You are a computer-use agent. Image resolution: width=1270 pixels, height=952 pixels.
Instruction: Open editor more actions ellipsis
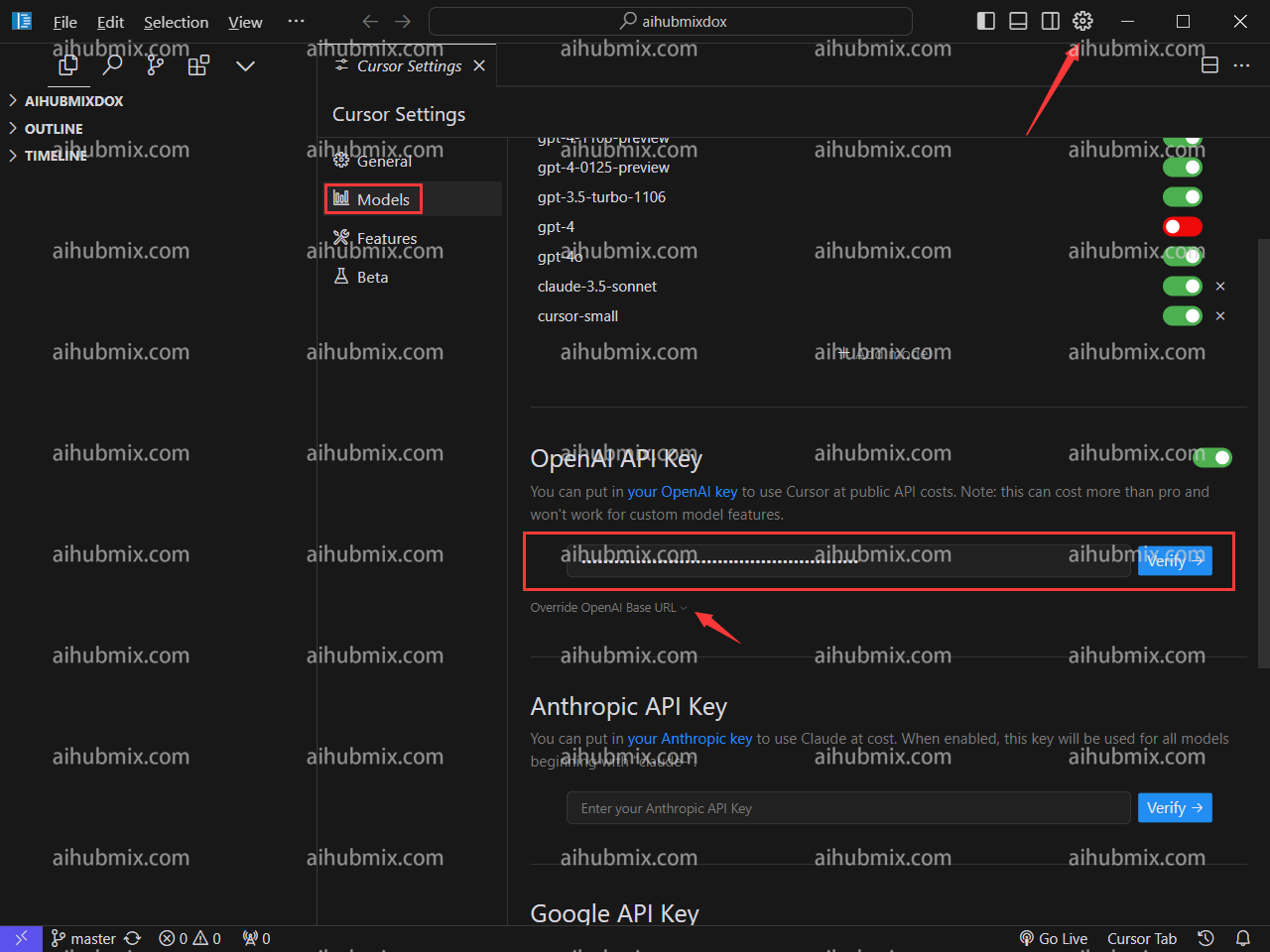click(x=1241, y=65)
